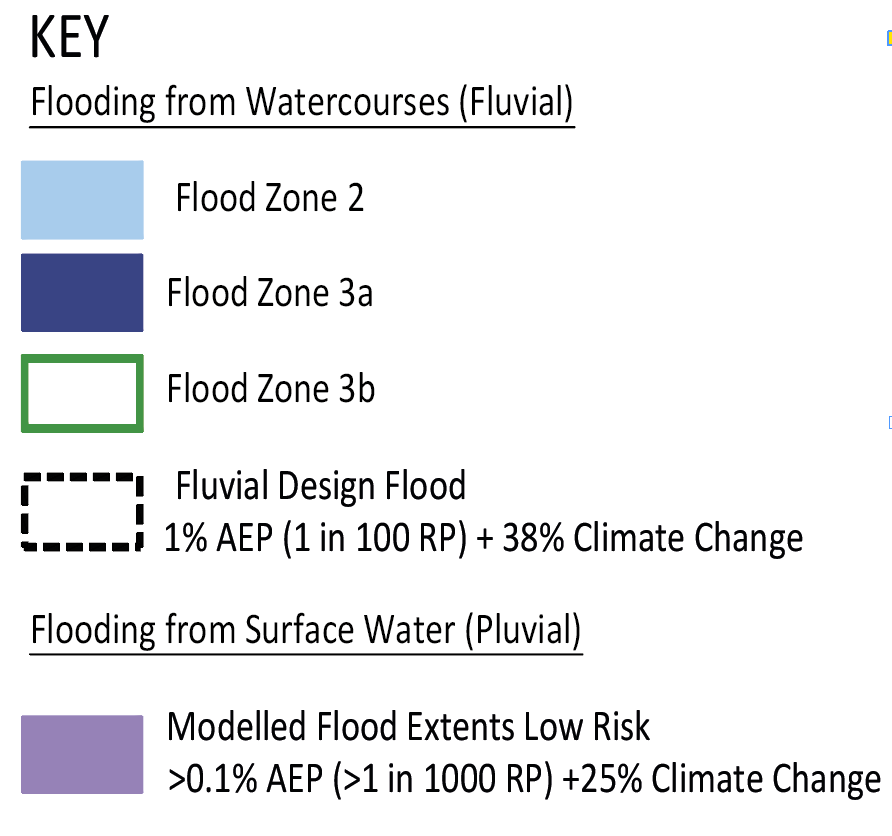
Task: Click the KEY heading text
Action: (69, 38)
